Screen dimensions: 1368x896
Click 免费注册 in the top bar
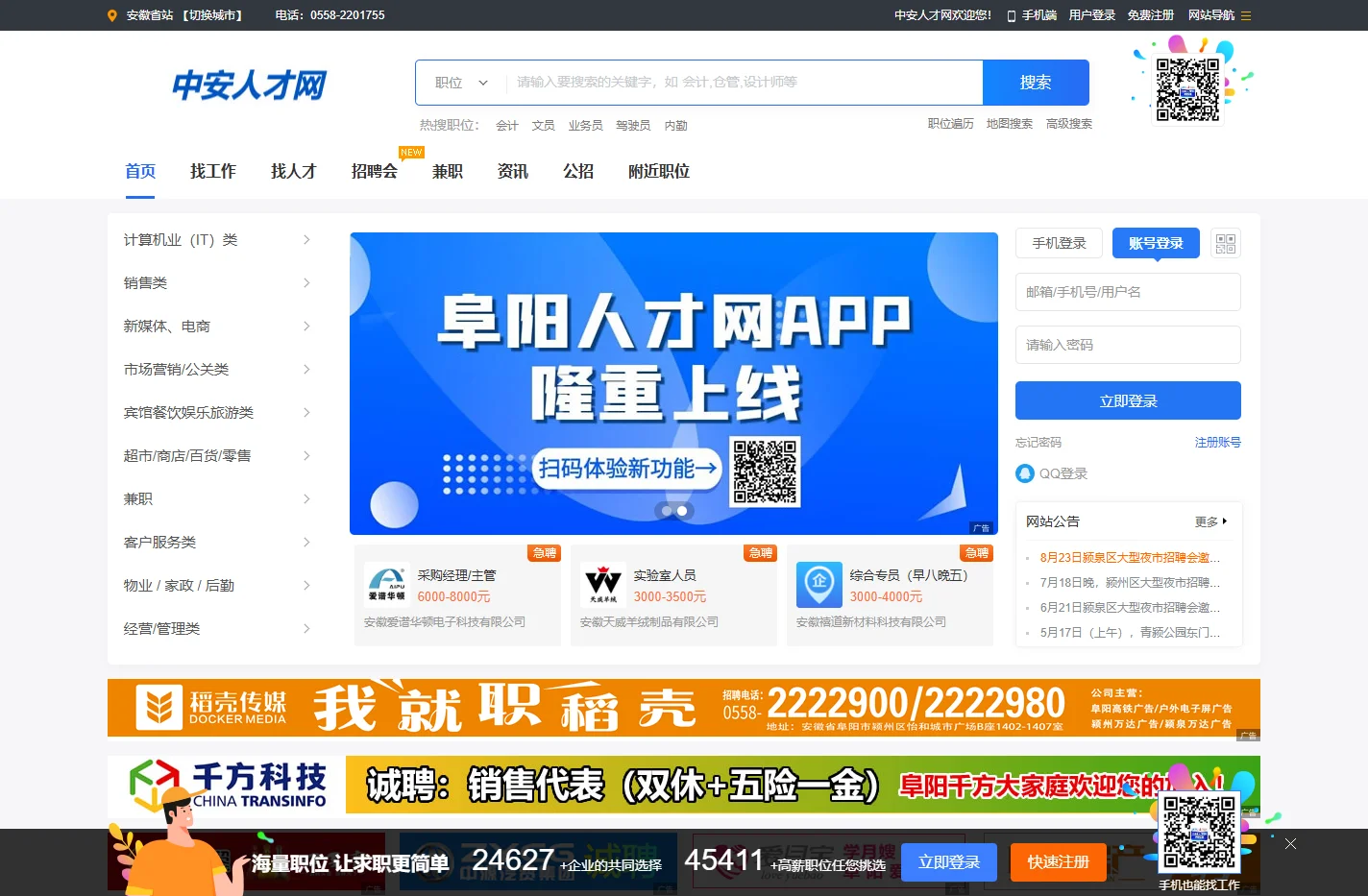tap(1151, 15)
